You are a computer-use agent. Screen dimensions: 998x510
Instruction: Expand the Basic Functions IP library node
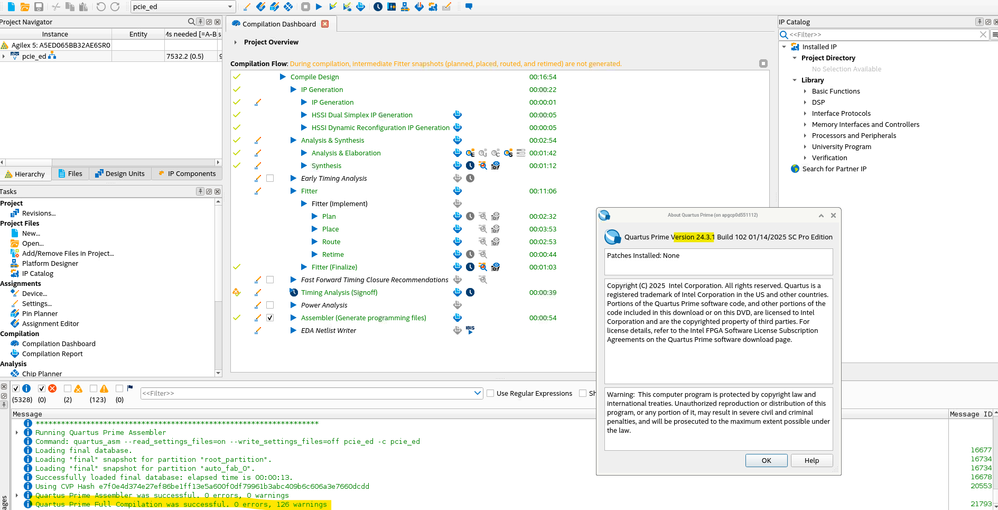pos(805,91)
